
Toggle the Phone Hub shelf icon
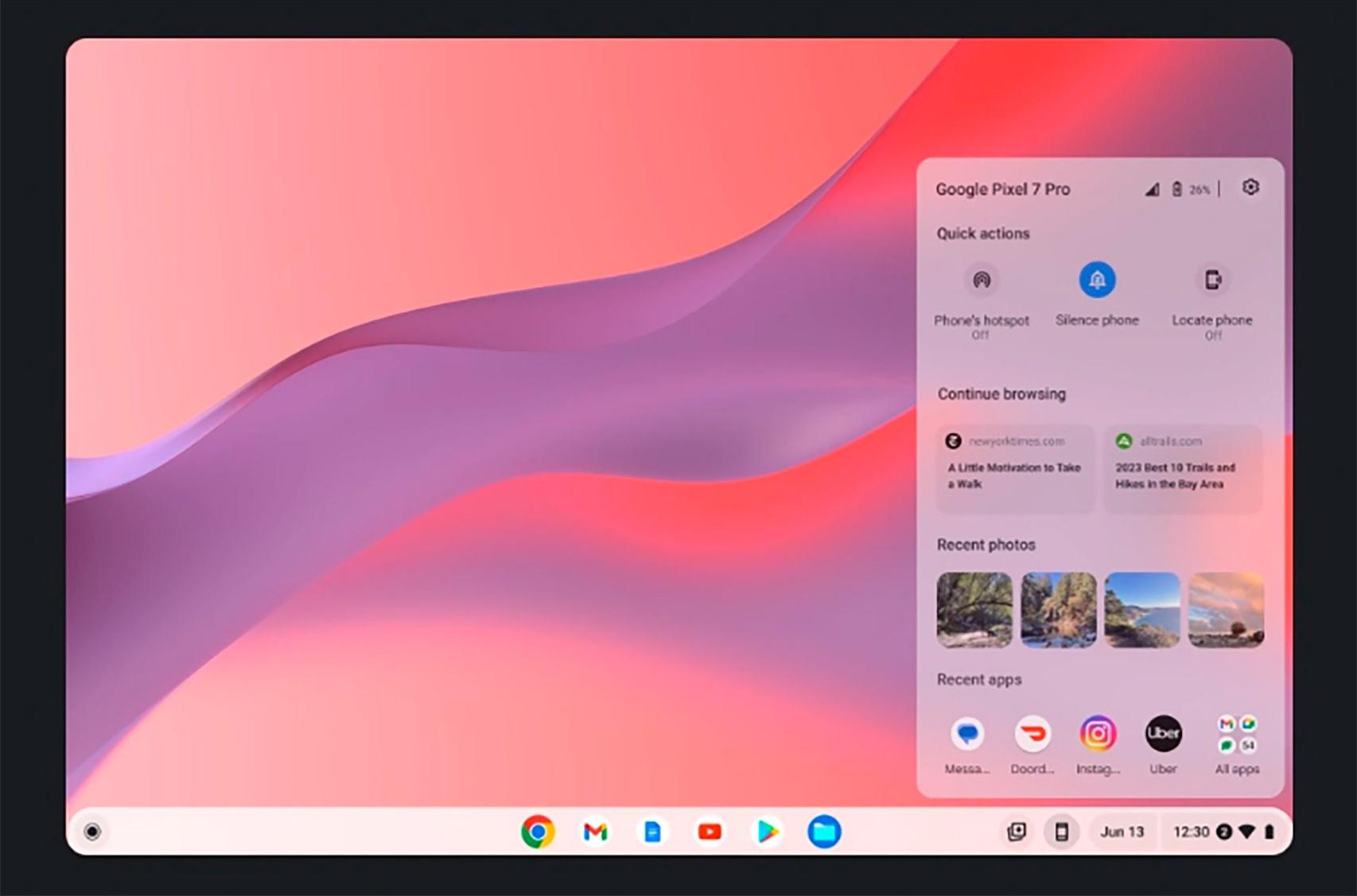click(1061, 832)
